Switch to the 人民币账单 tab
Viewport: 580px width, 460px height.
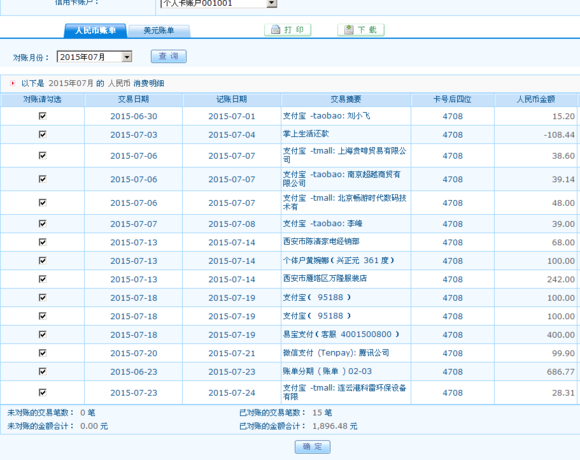click(95, 30)
